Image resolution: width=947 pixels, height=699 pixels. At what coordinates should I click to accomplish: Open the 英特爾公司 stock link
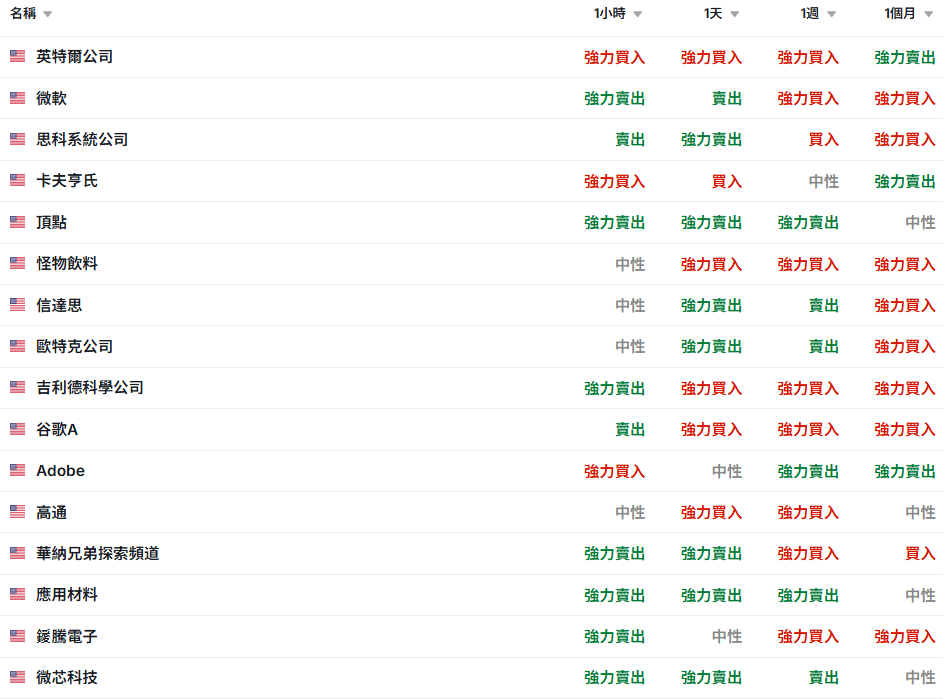coord(74,56)
